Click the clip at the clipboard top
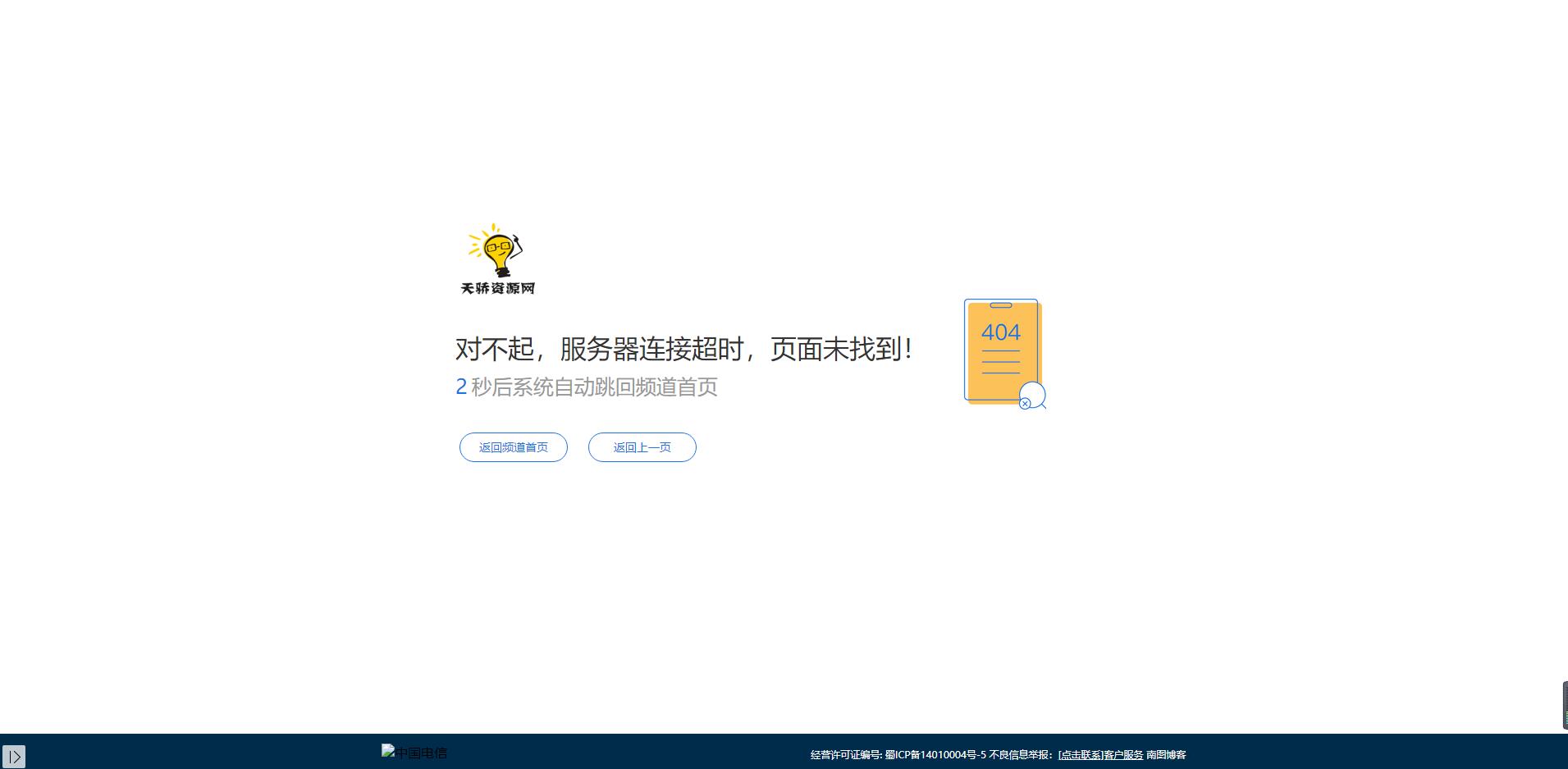Image resolution: width=1568 pixels, height=769 pixels. (1000, 305)
